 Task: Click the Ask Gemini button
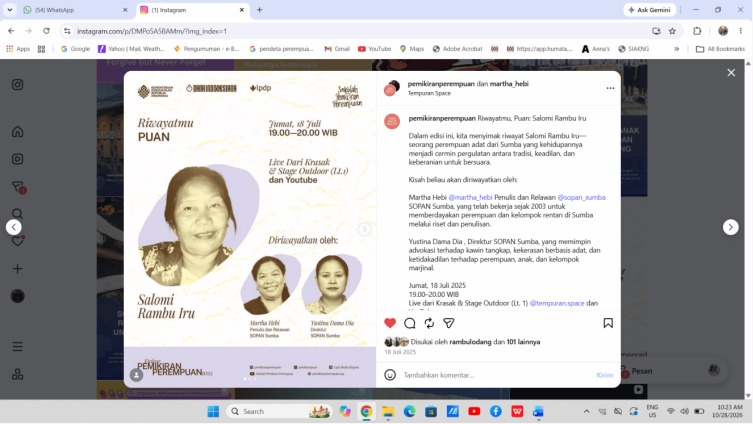click(x=649, y=10)
